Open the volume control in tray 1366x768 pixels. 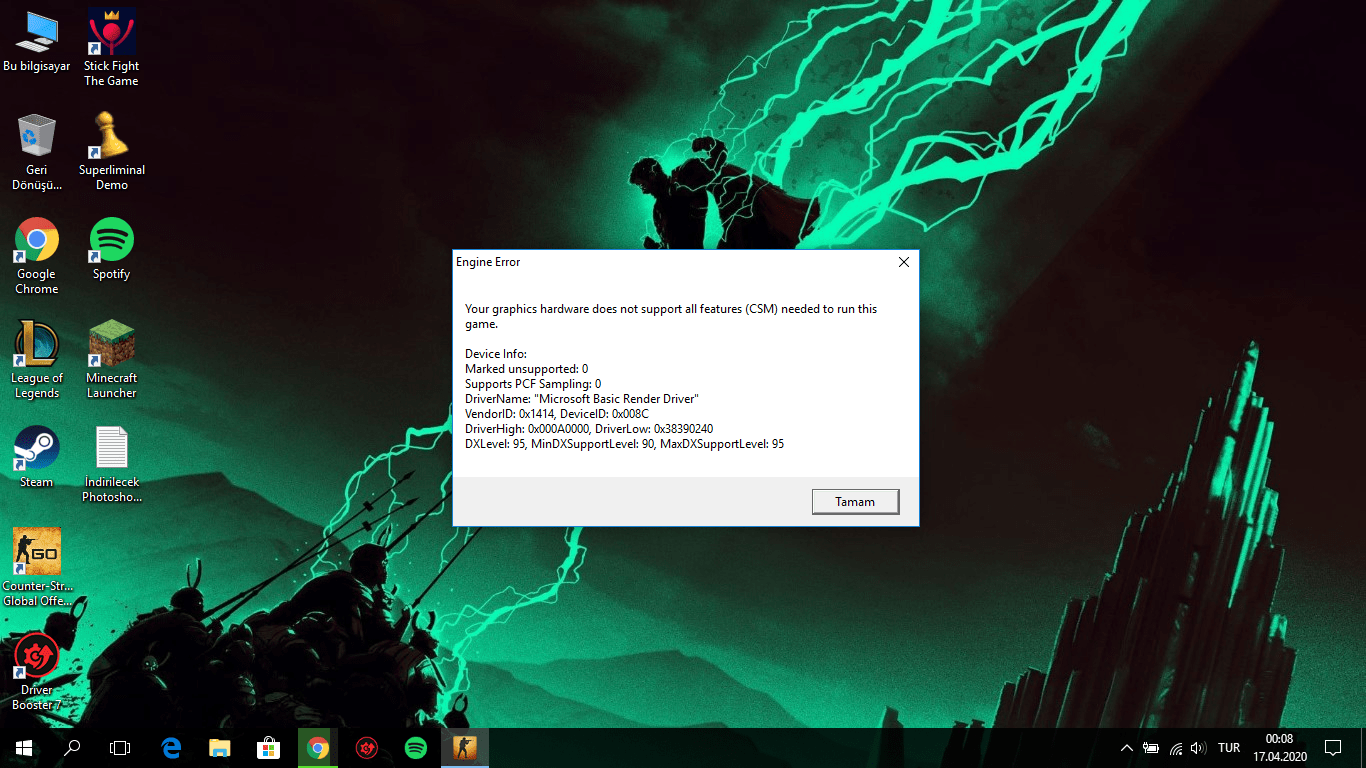(1199, 748)
